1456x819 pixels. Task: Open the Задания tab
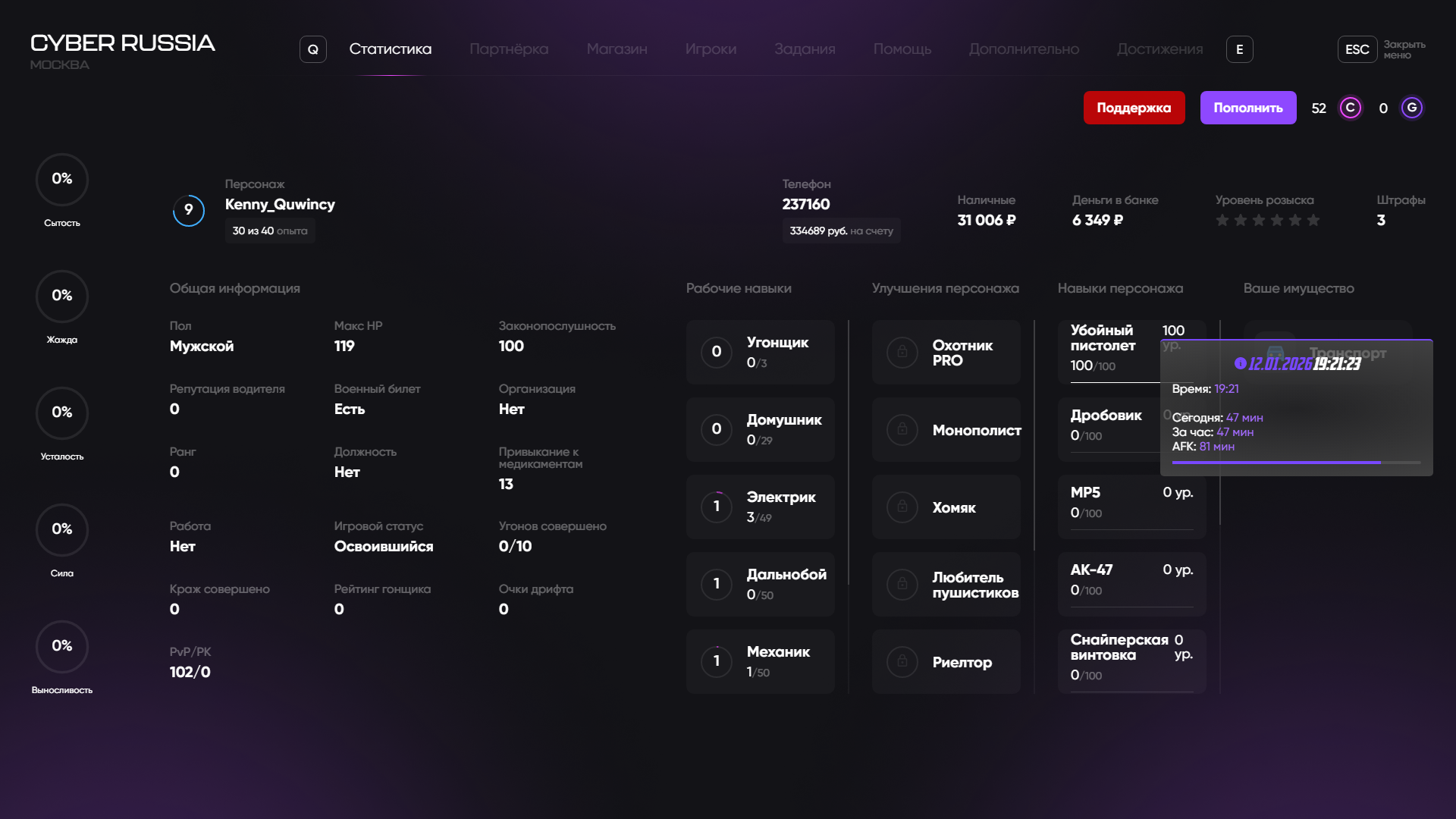click(805, 49)
